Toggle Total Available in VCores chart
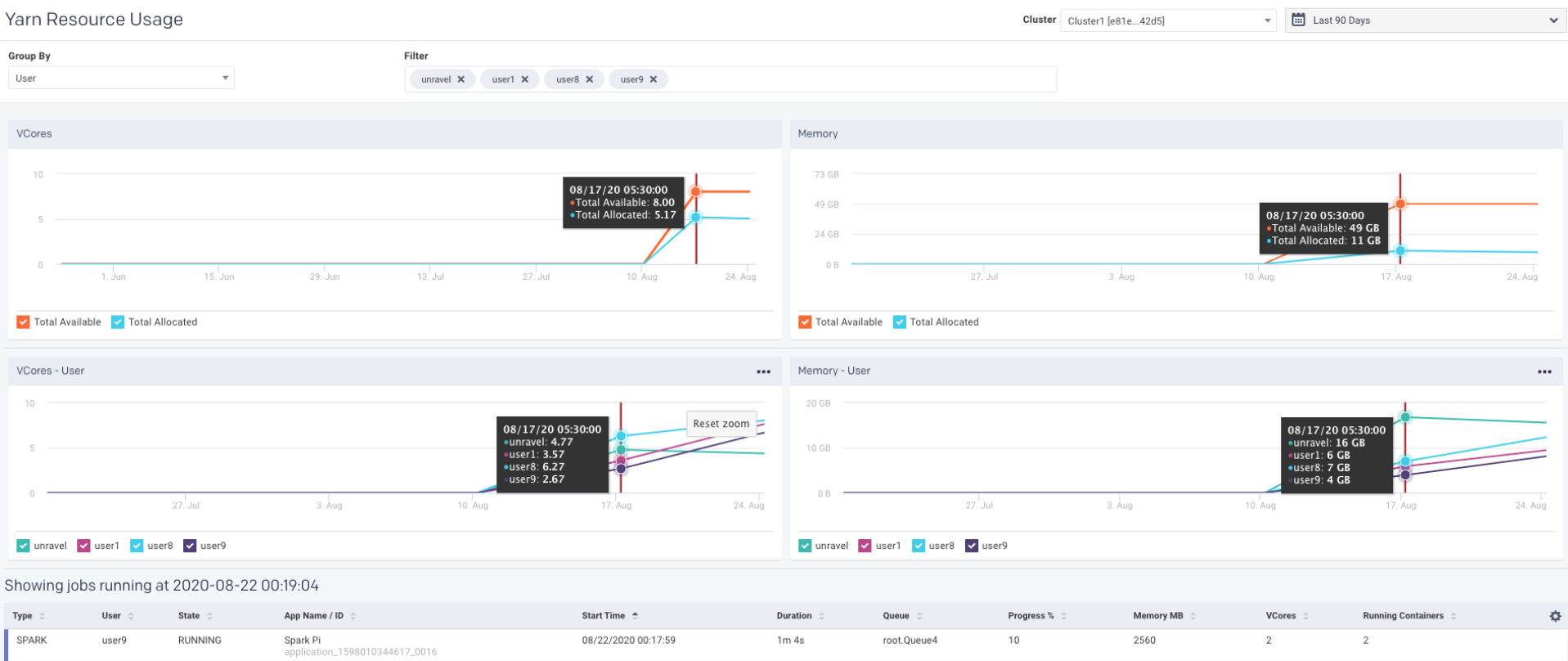Viewport: 1568px width, 661px height. coord(23,322)
